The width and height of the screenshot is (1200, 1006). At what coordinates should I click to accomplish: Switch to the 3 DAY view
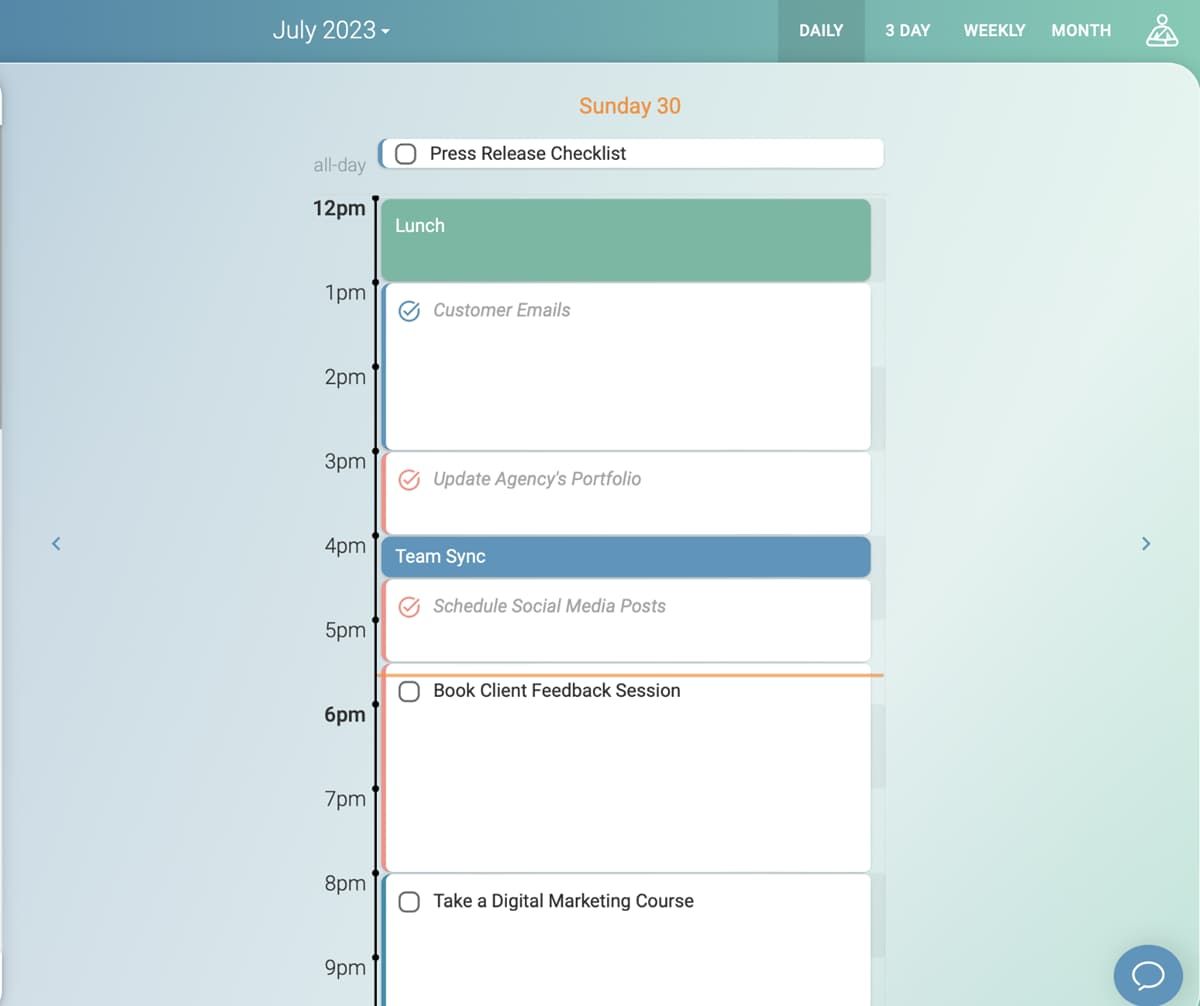pos(907,31)
